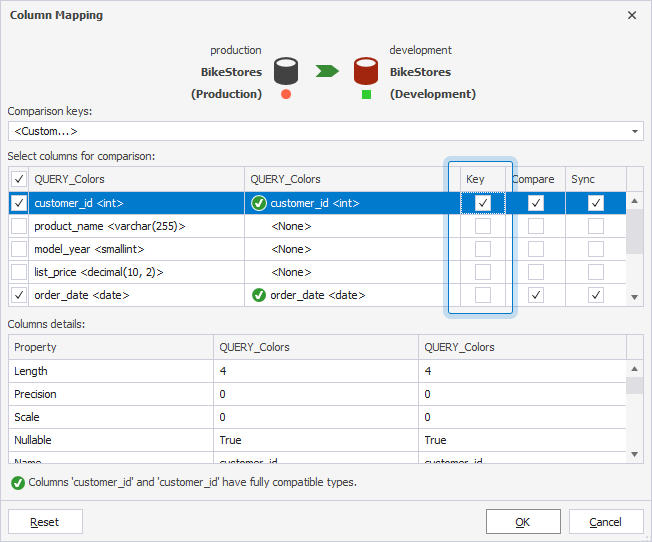Disable Sync checkbox for order_date row
This screenshot has width=652, height=542.
[x=596, y=295]
